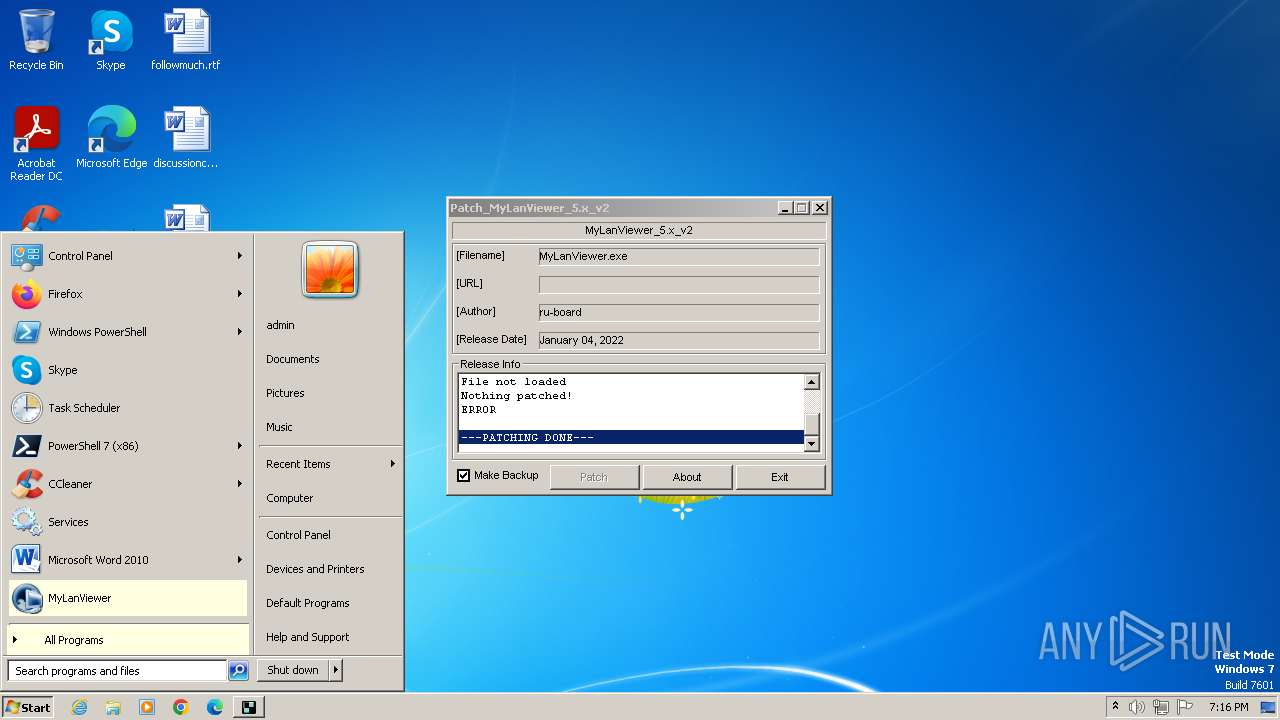Expand the Firefox jump list arrow
Screen dimensions: 1280x720
[x=240, y=294]
